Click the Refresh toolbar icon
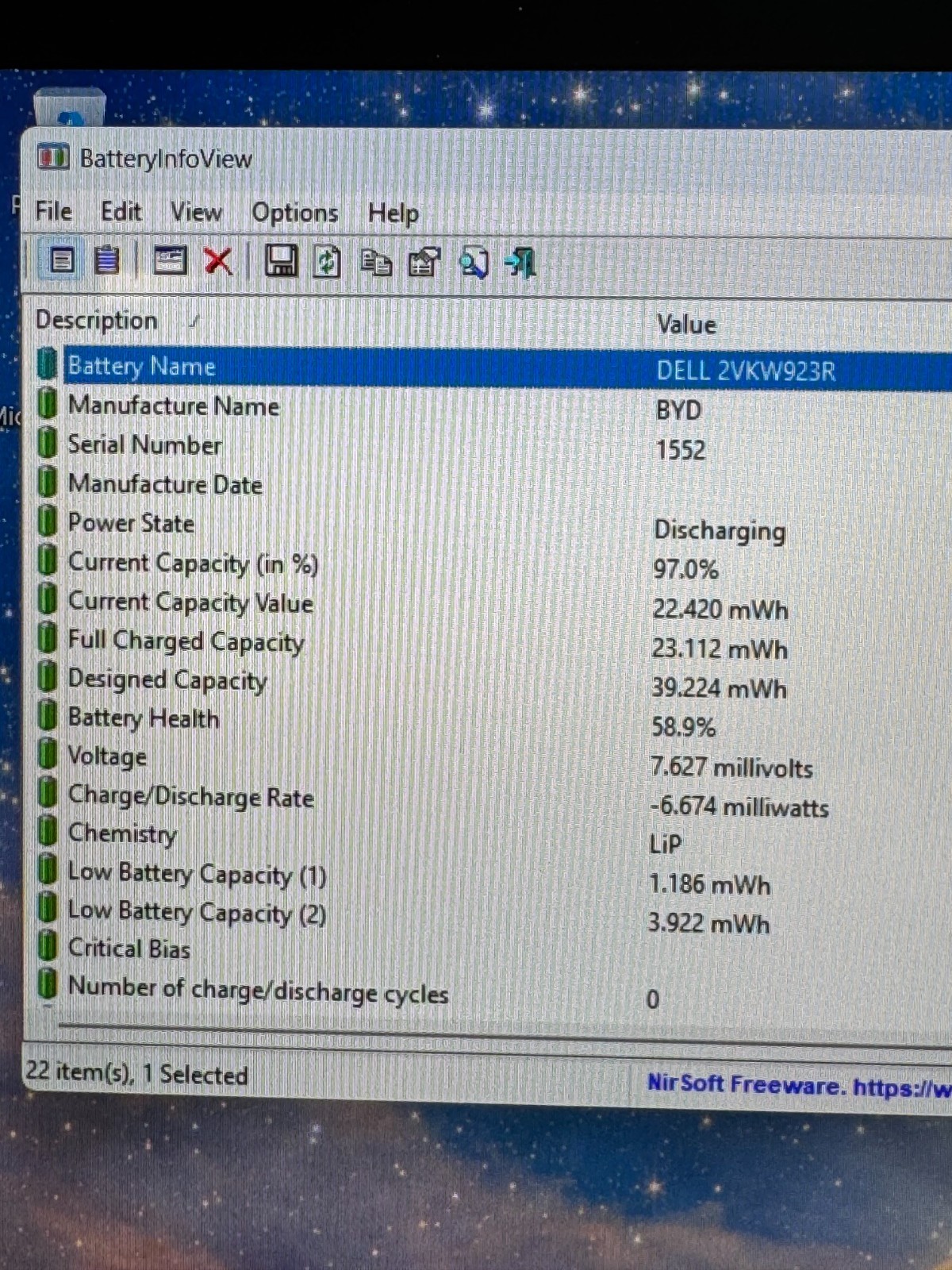This screenshot has width=952, height=1270. (327, 261)
